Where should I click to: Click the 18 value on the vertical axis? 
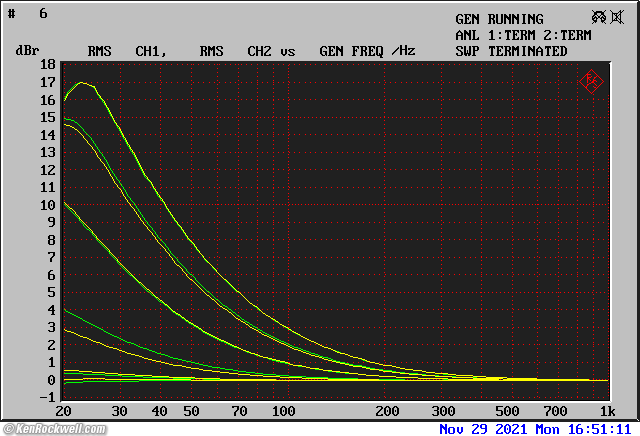pos(47,65)
